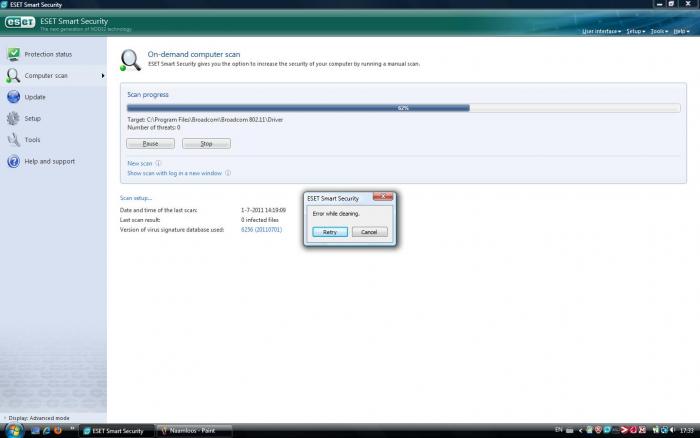Viewport: 700px width, 438px height.
Task: Select Computer scan in sidebar
Action: (54, 75)
